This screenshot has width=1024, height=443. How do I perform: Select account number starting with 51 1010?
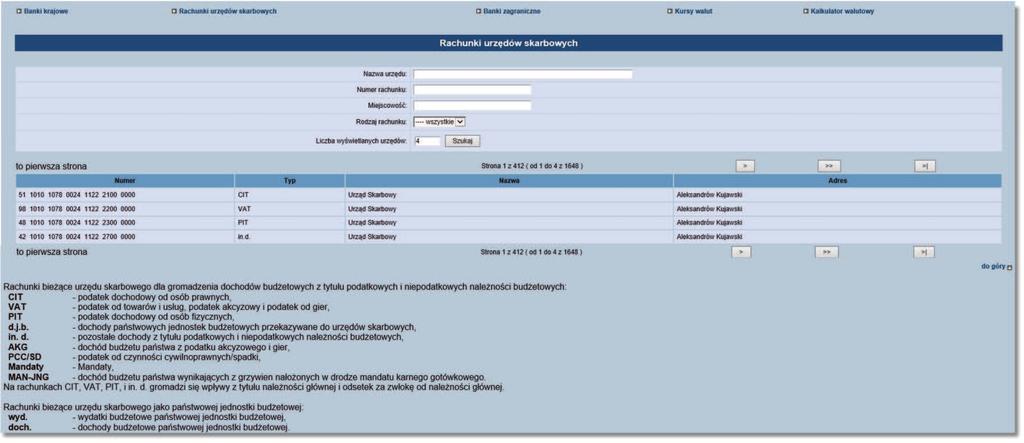77,195
